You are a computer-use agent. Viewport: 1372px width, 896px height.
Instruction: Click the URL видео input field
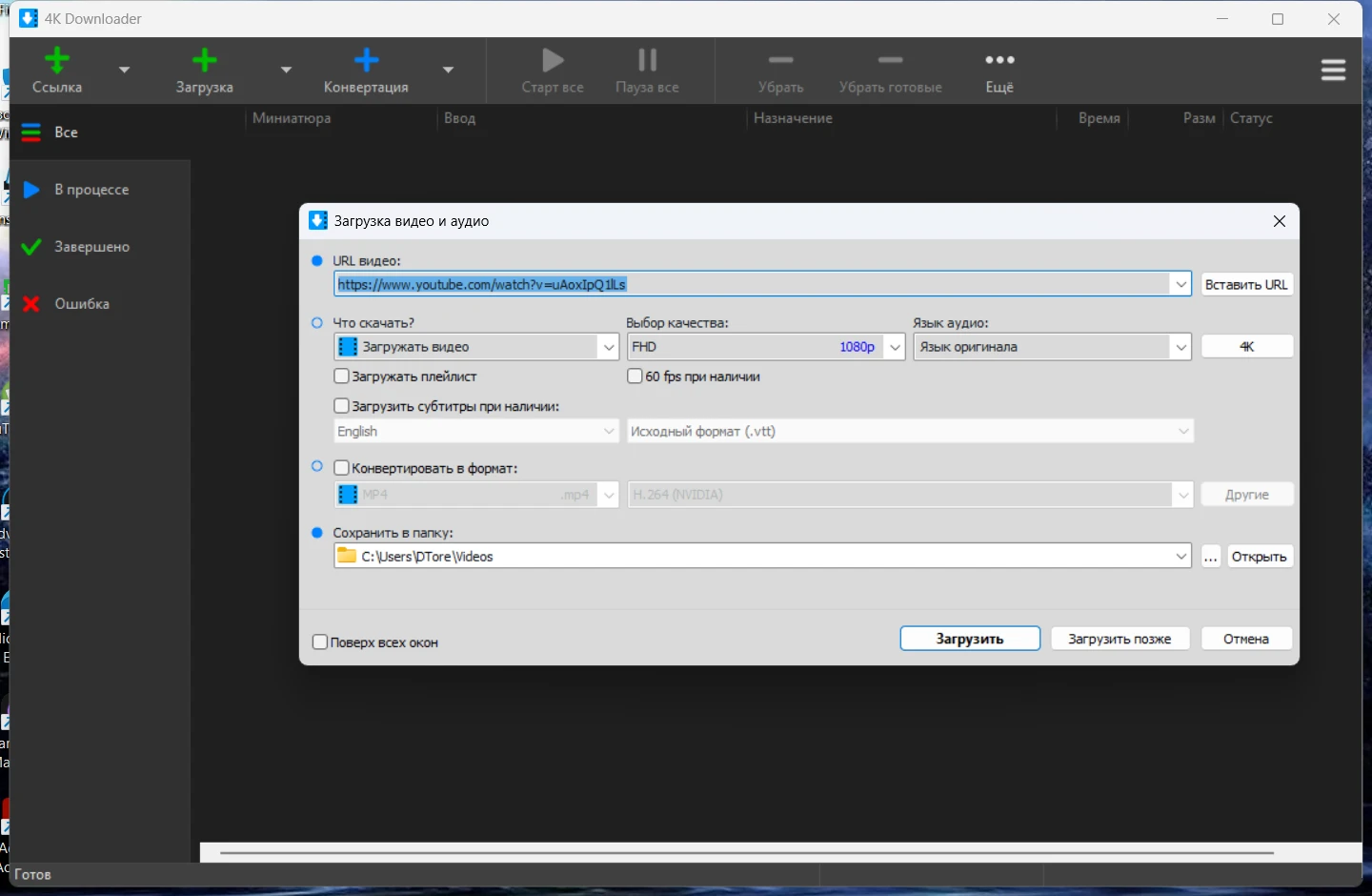pos(751,284)
